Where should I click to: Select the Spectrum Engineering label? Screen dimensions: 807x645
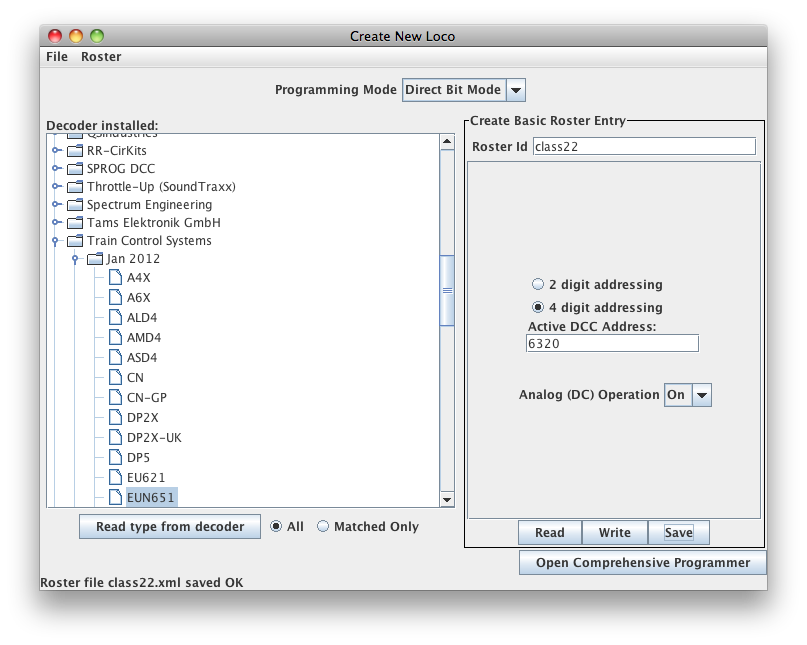[x=149, y=205]
